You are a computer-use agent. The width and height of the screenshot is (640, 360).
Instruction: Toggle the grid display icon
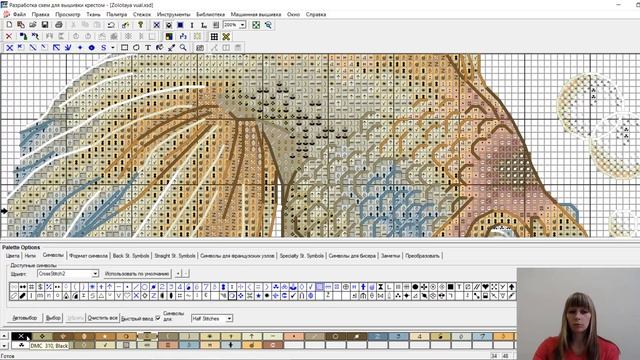(x=214, y=37)
